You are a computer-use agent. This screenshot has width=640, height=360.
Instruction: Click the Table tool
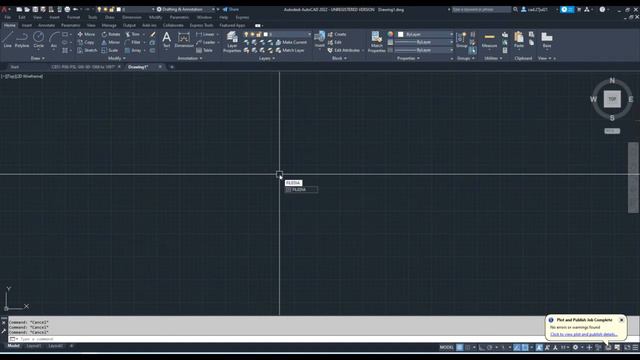pyautogui.click(x=204, y=50)
